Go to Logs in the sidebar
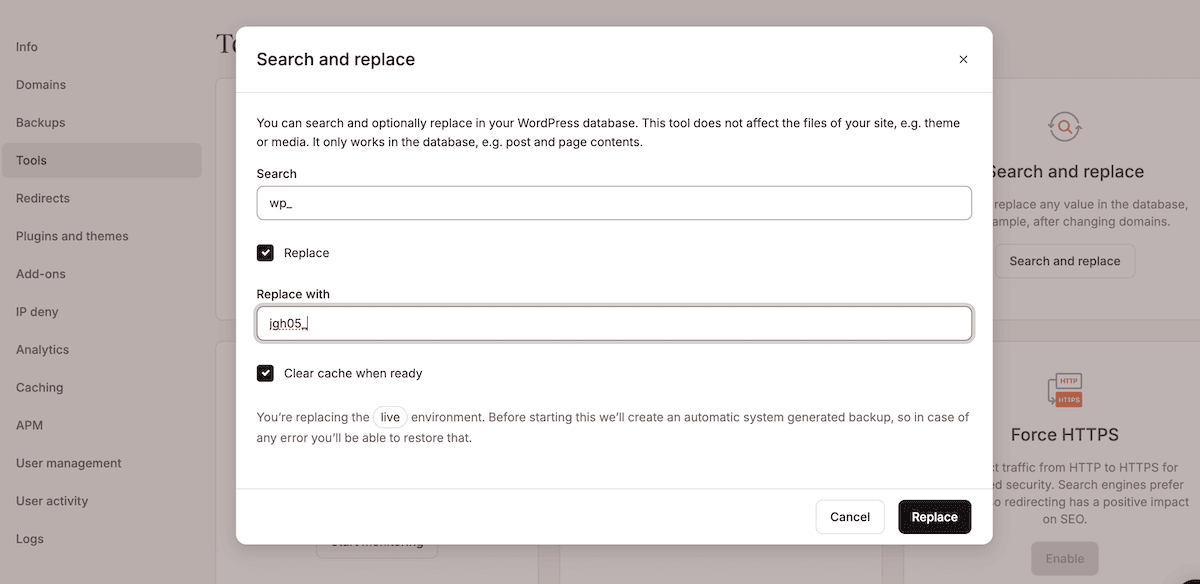This screenshot has width=1200, height=584. (x=30, y=539)
